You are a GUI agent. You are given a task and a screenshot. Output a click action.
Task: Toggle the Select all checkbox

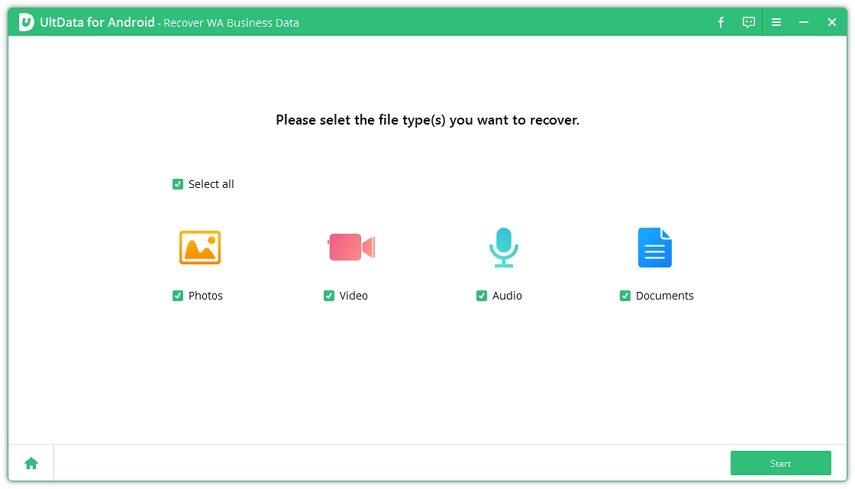pos(178,184)
